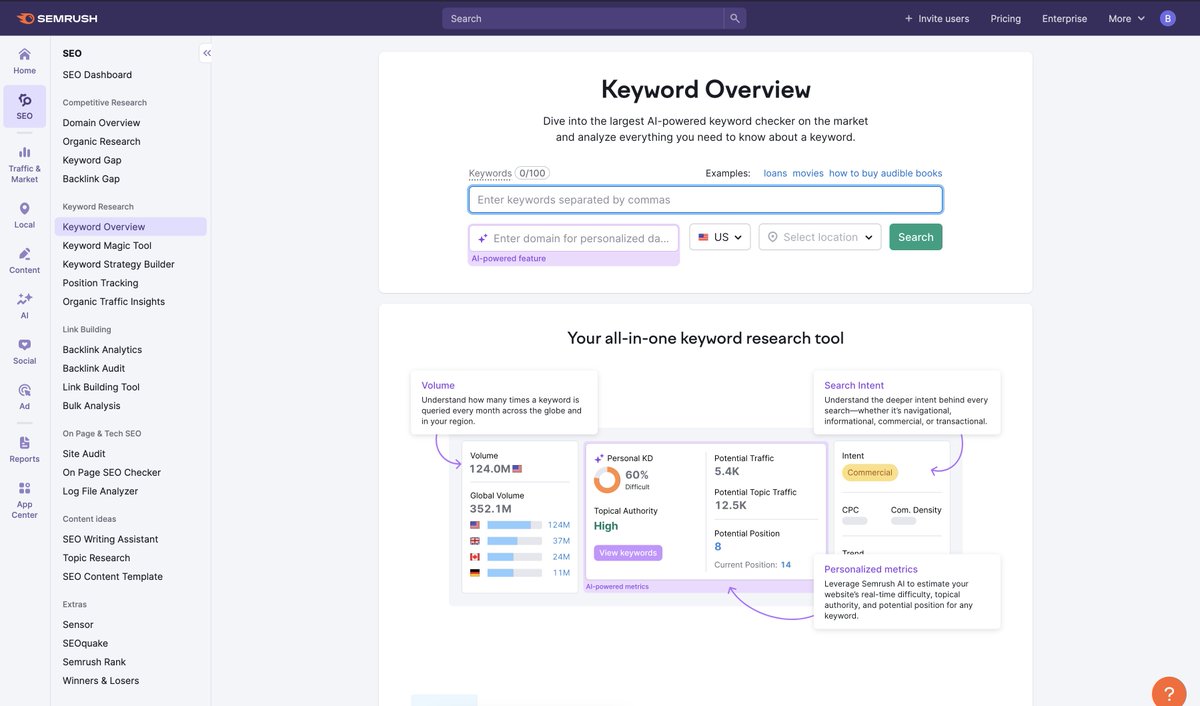
Task: Click Invite users
Action: click(937, 18)
